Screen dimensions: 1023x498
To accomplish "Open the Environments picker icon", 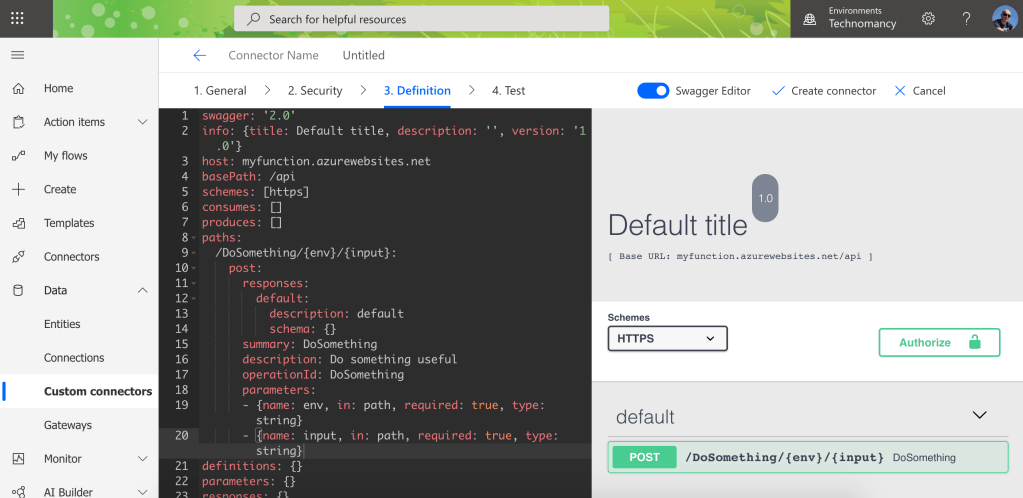I will click(x=810, y=18).
